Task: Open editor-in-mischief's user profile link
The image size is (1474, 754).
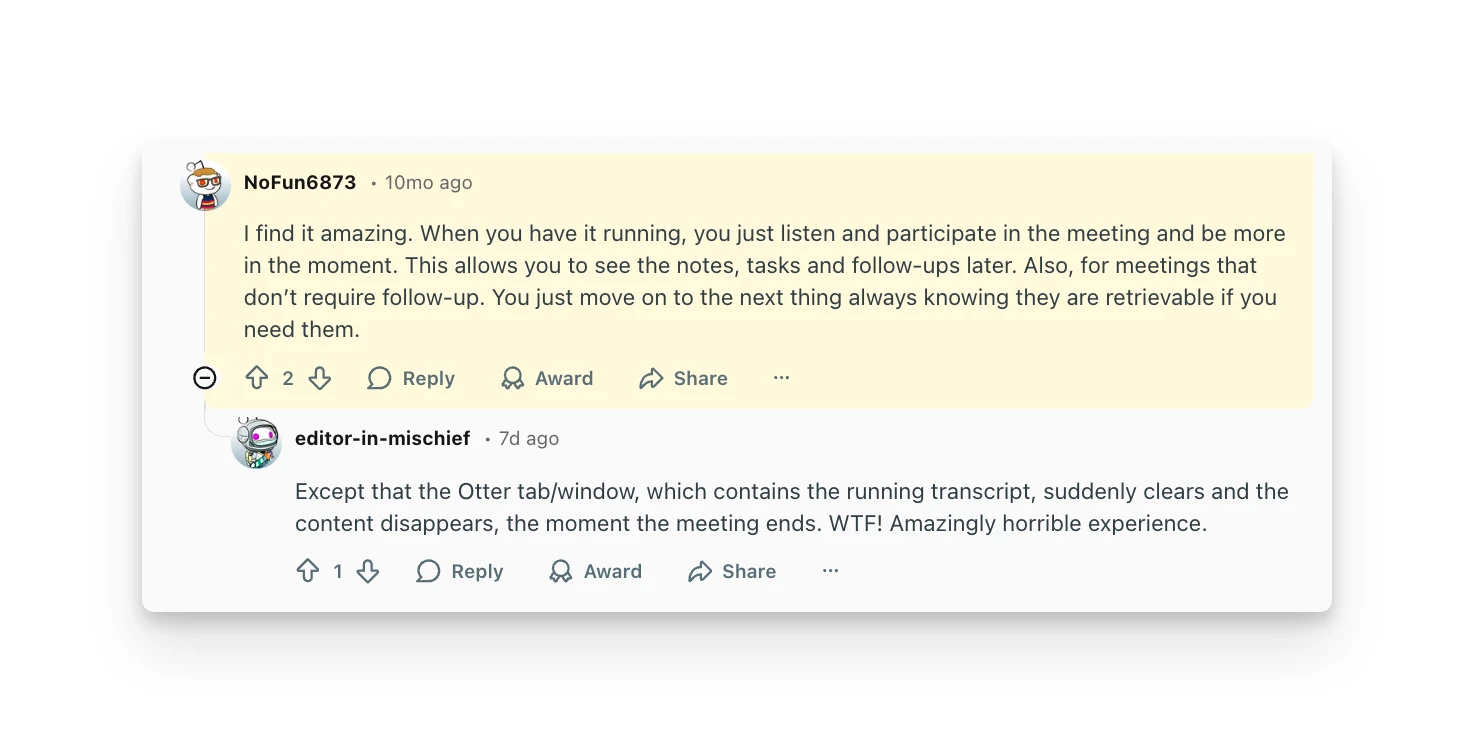Action: (382, 439)
